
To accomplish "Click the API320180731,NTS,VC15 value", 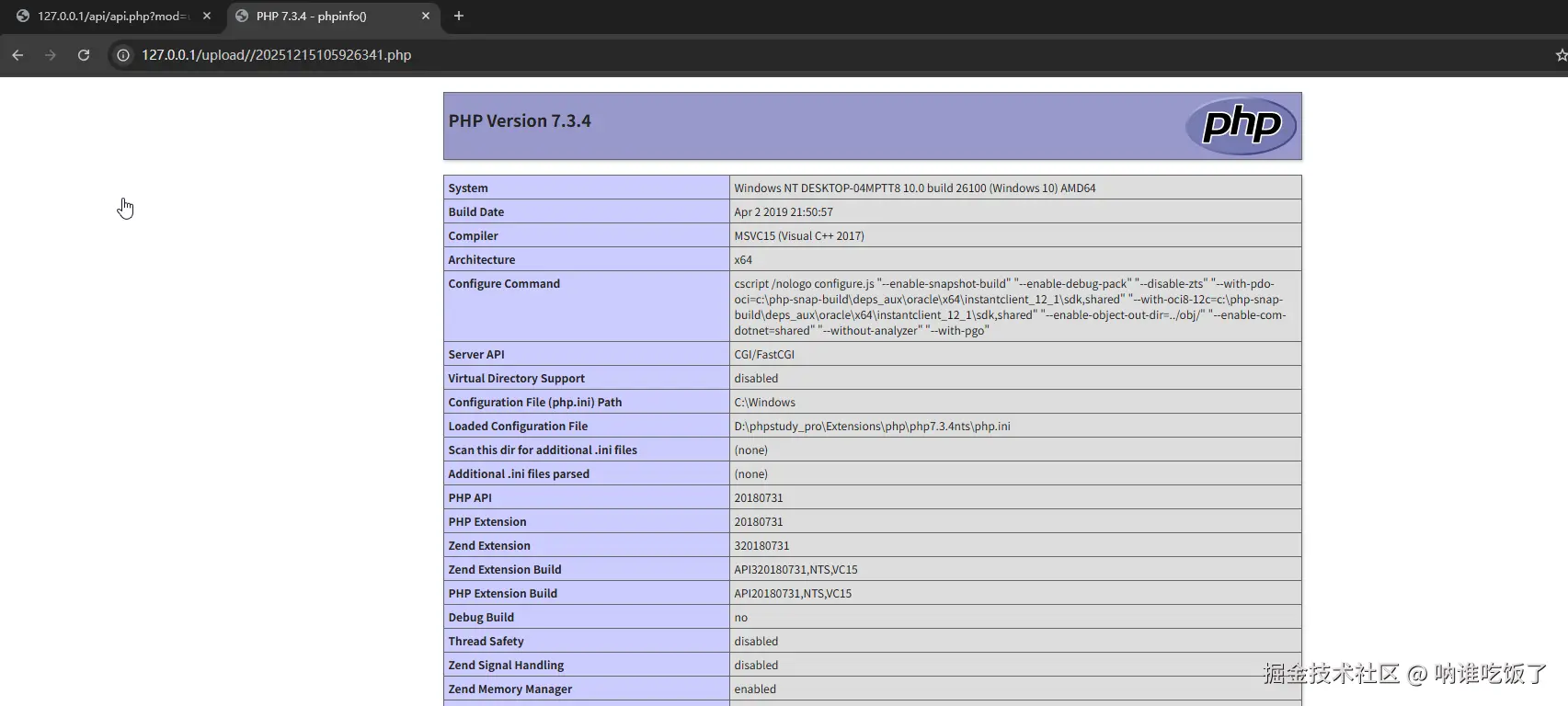I will [x=795, y=569].
